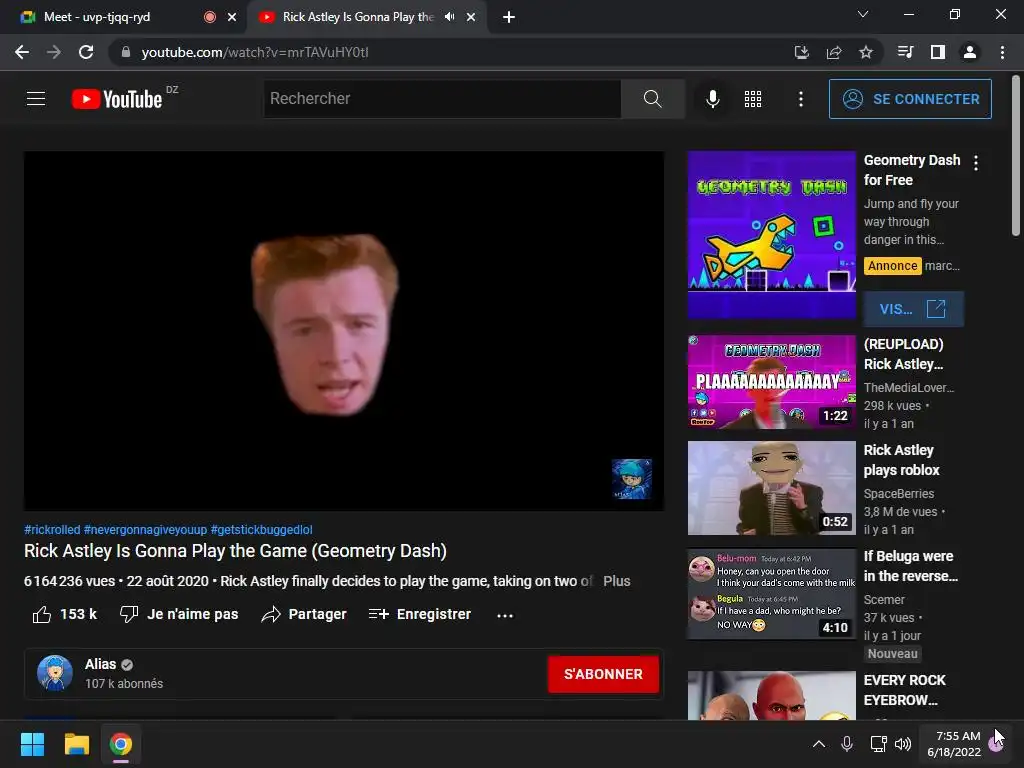Click the Je n'aime pas dislike button
Image resolution: width=1024 pixels, height=768 pixels.
click(x=179, y=615)
